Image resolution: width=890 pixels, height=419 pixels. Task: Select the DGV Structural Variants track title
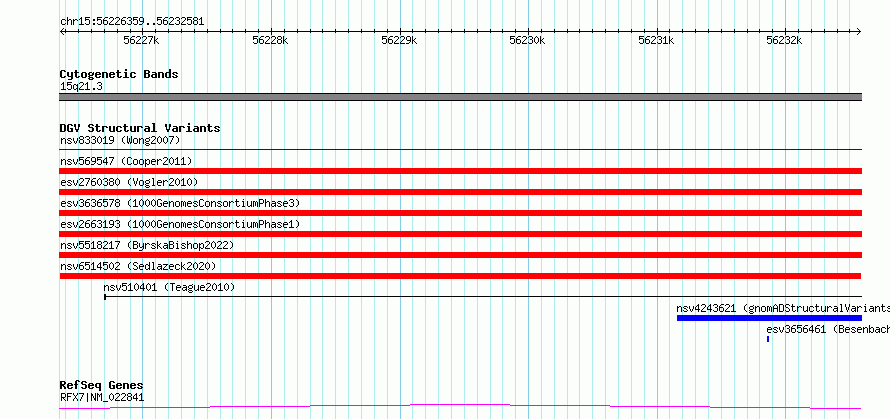click(140, 128)
